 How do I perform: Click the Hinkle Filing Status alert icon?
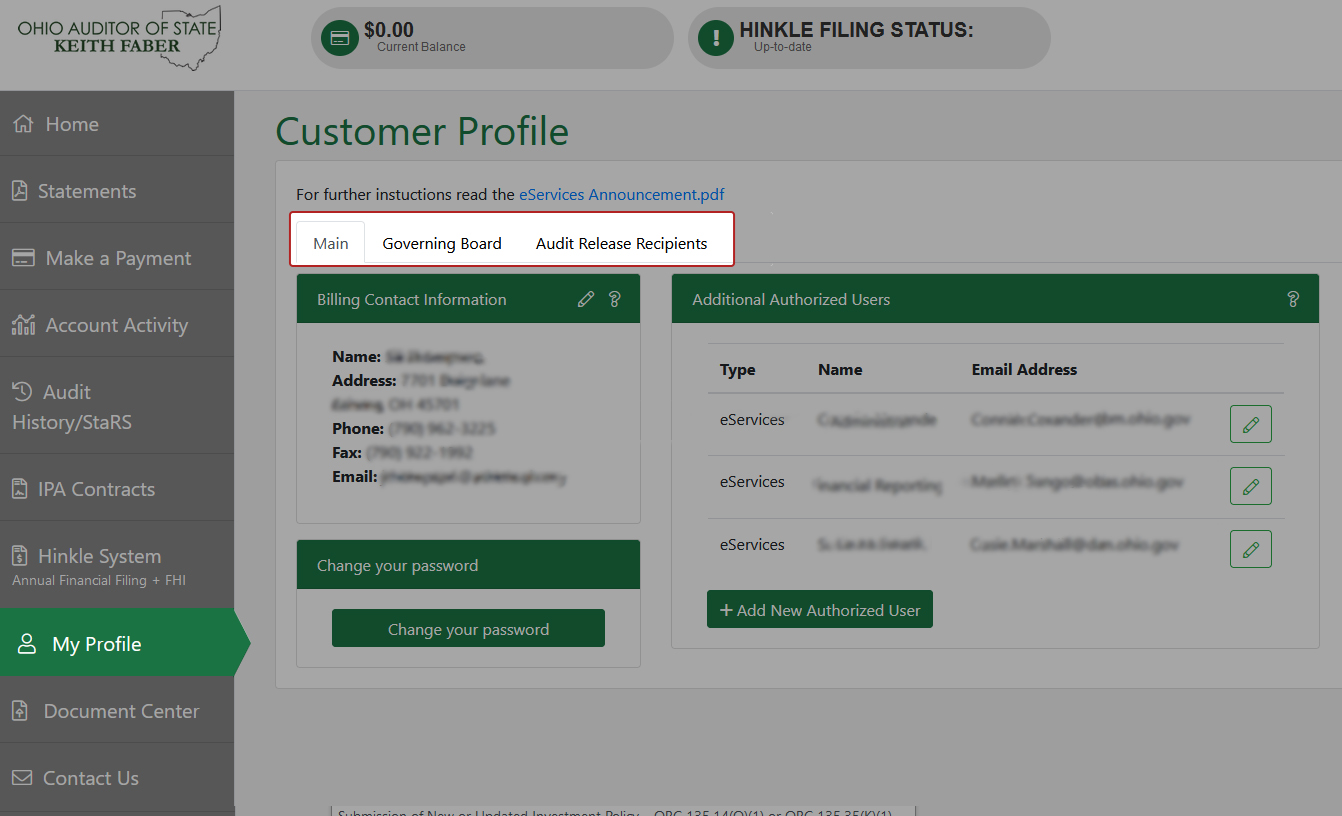[716, 38]
